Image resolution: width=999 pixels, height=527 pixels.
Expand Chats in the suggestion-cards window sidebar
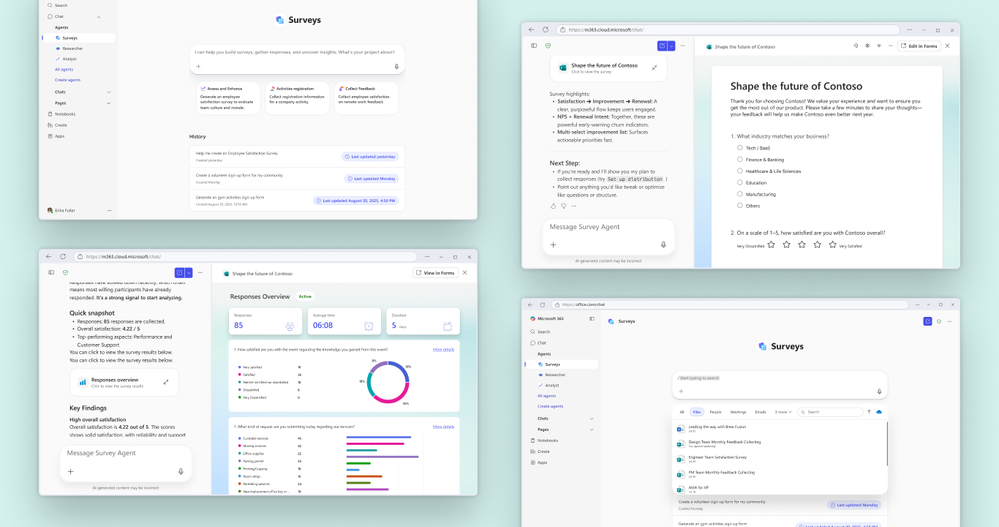[x=109, y=92]
